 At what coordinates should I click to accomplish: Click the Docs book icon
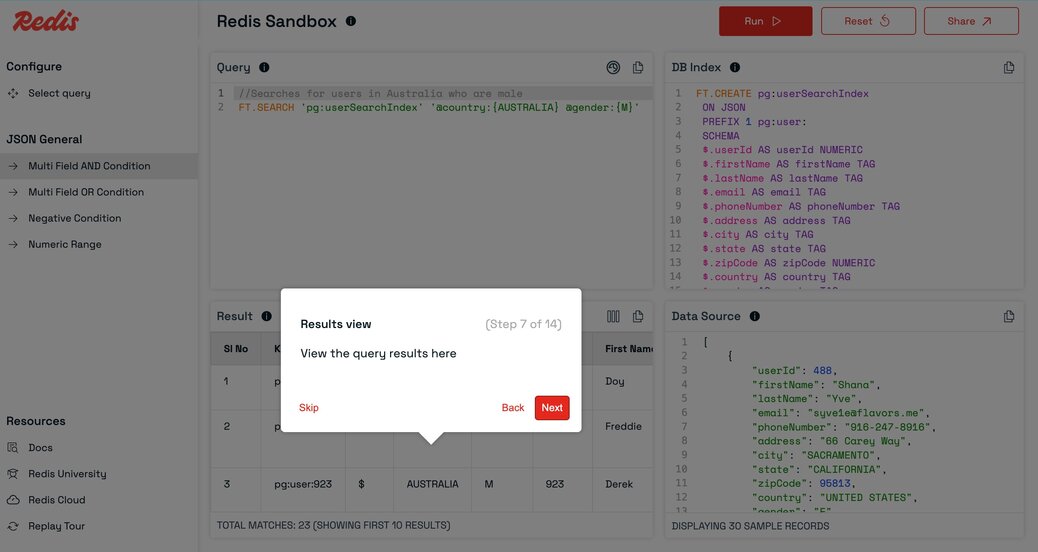tap(13, 447)
